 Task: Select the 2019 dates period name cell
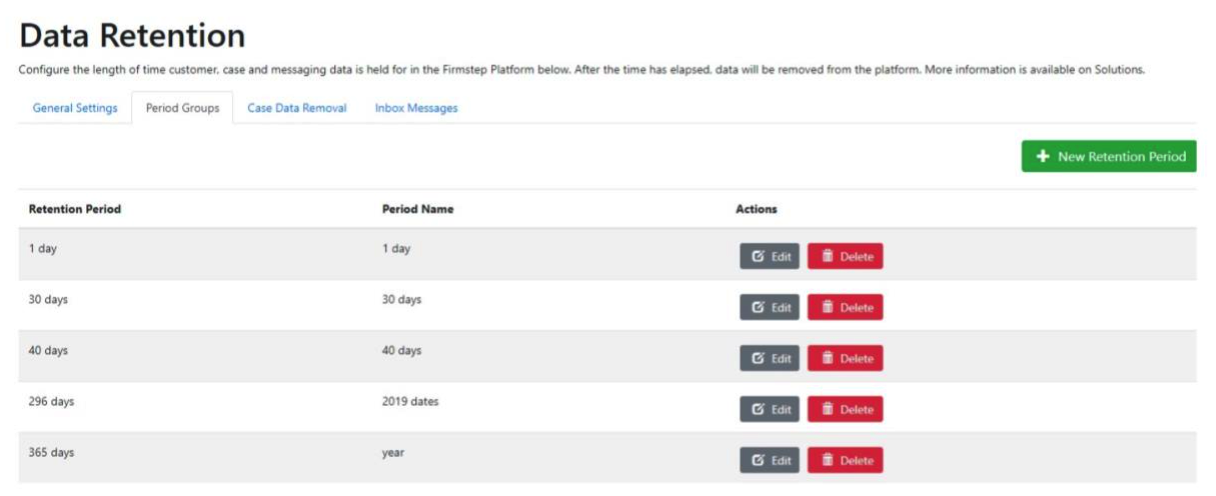[x=410, y=402]
